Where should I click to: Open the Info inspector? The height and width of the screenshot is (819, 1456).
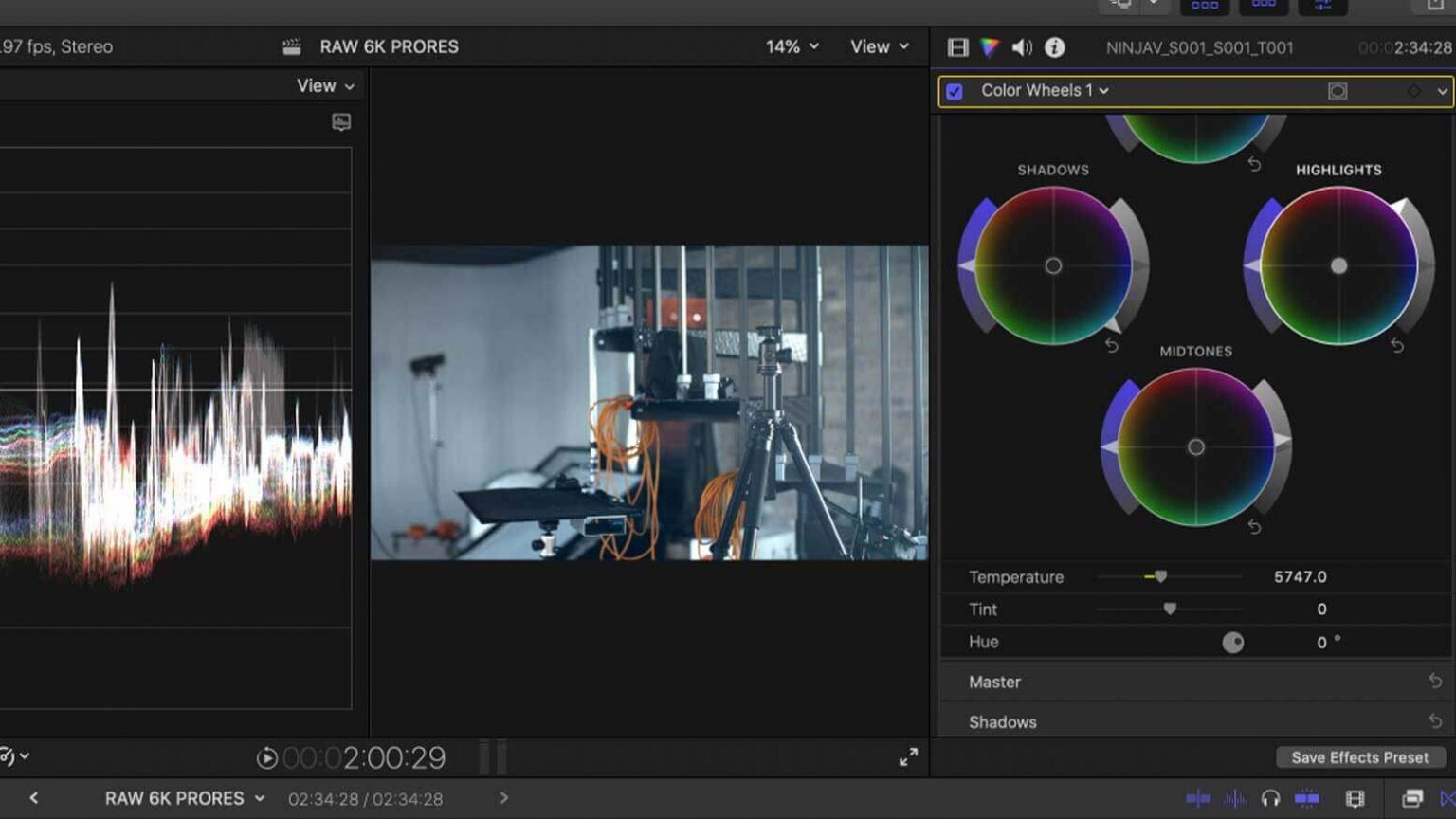coord(1053,46)
